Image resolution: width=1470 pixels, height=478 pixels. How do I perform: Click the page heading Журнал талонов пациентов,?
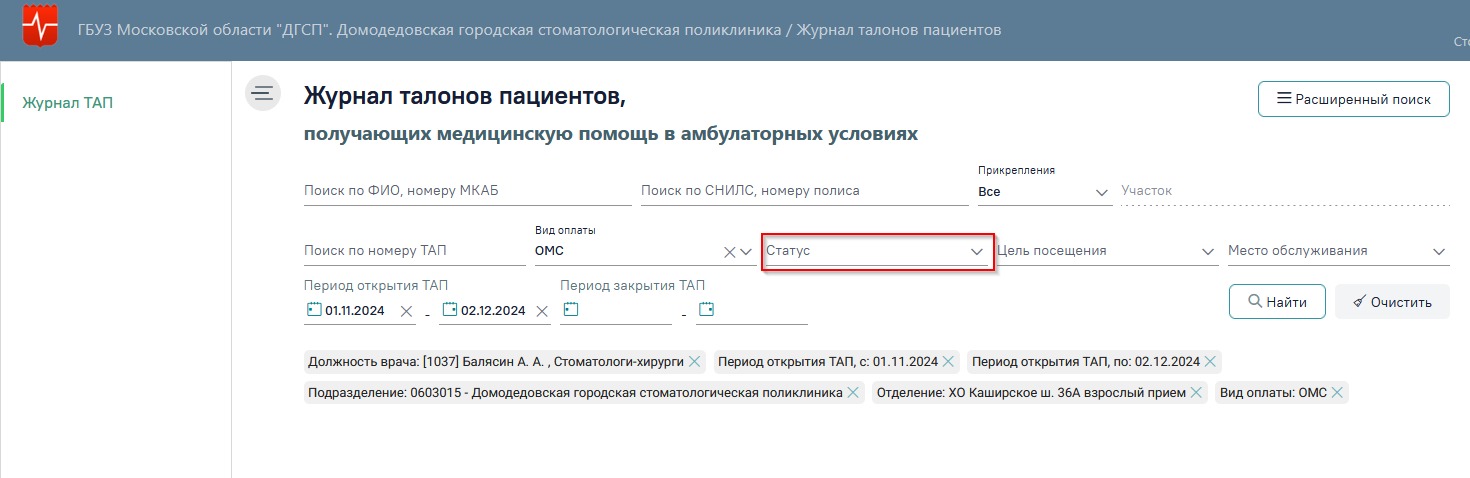tap(465, 96)
